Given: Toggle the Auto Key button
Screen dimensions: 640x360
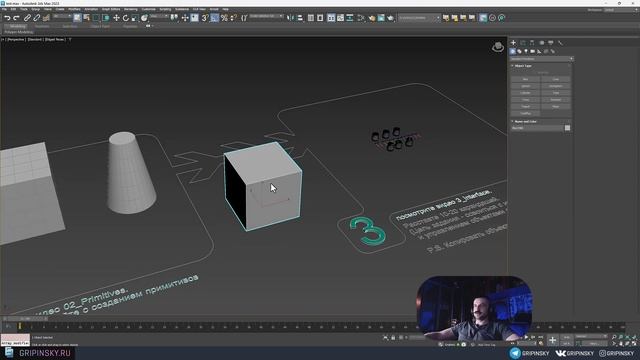Looking at the screenshot, I should pos(567,337).
